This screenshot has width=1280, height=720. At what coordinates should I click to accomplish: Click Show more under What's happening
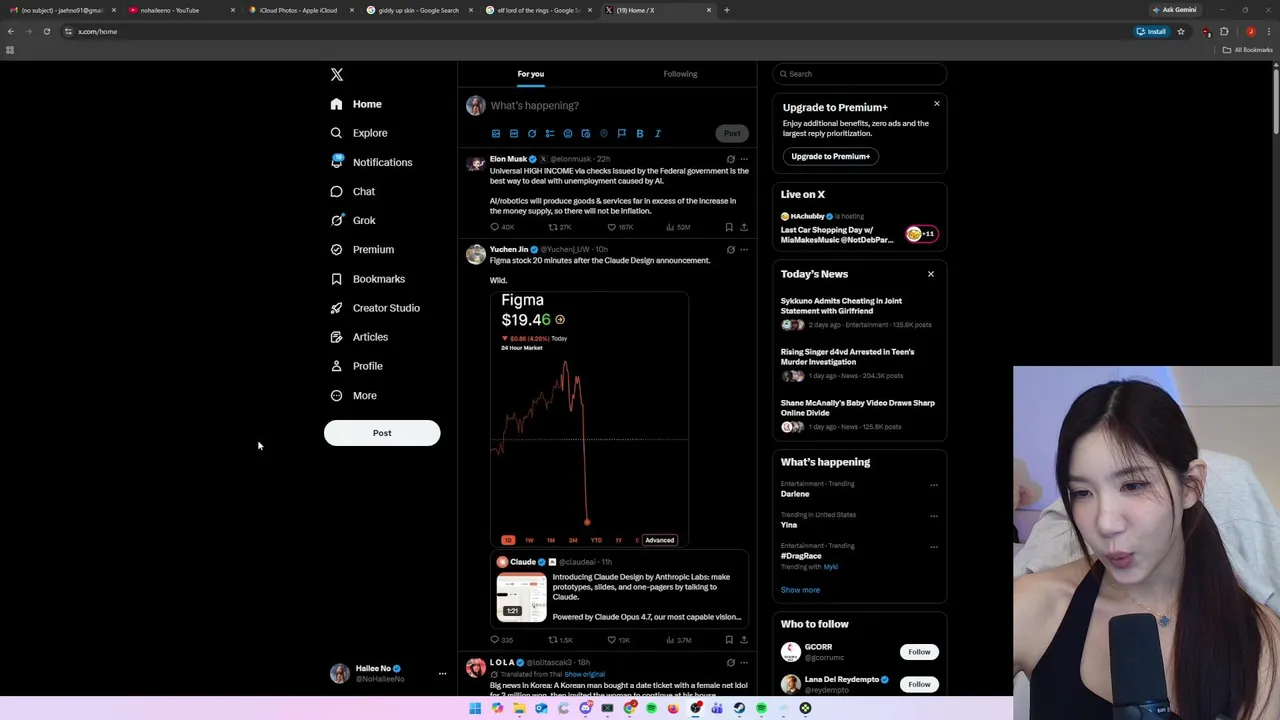tap(800, 590)
